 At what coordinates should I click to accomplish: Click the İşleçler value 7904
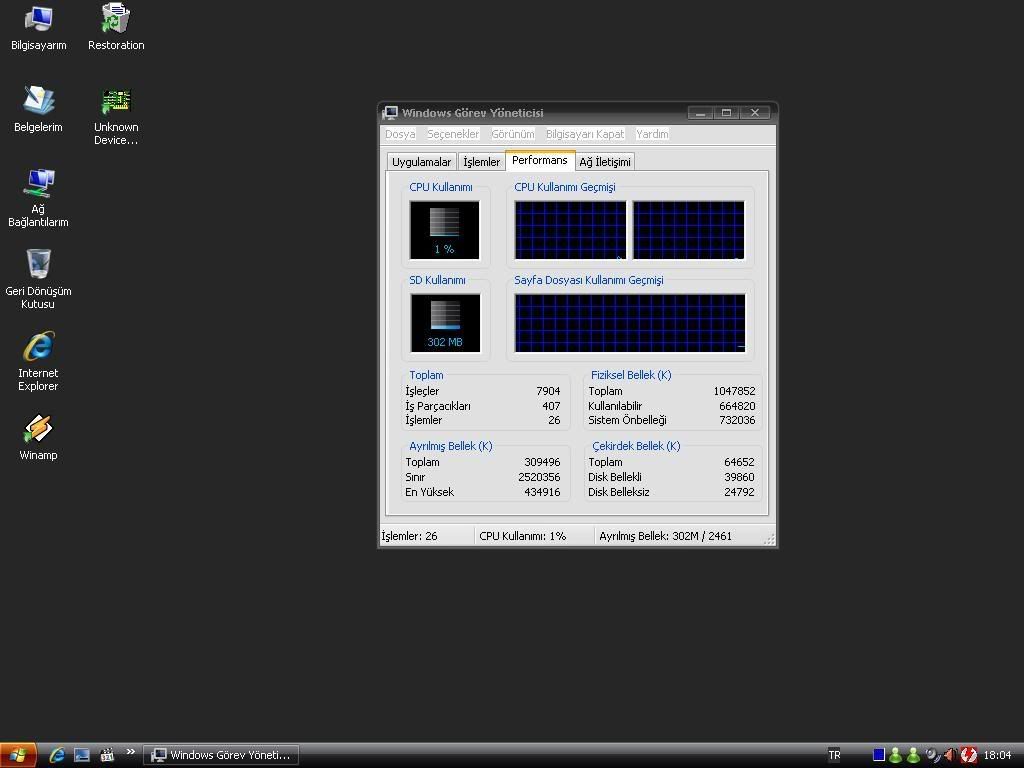pyautogui.click(x=548, y=391)
